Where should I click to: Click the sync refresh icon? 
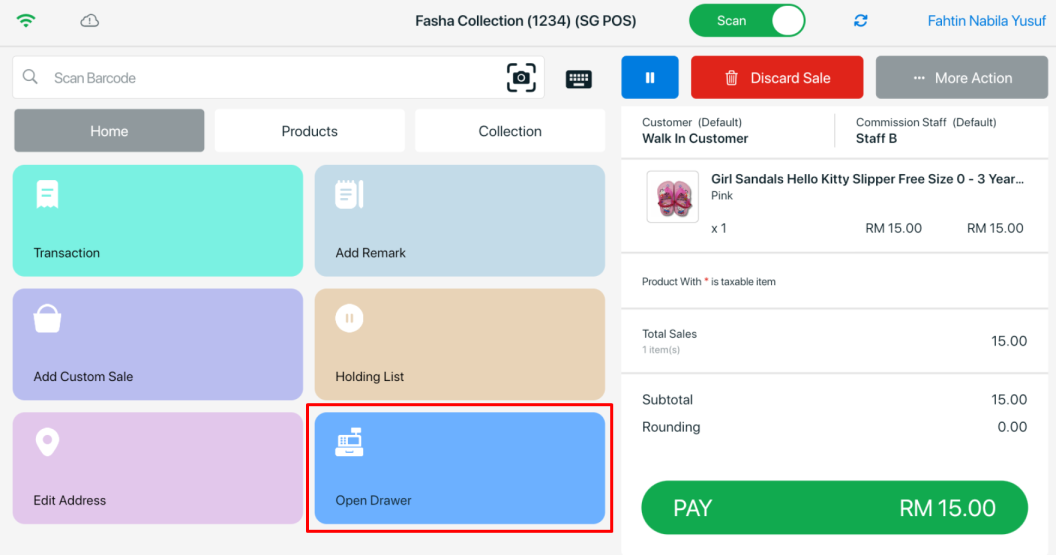click(x=860, y=21)
